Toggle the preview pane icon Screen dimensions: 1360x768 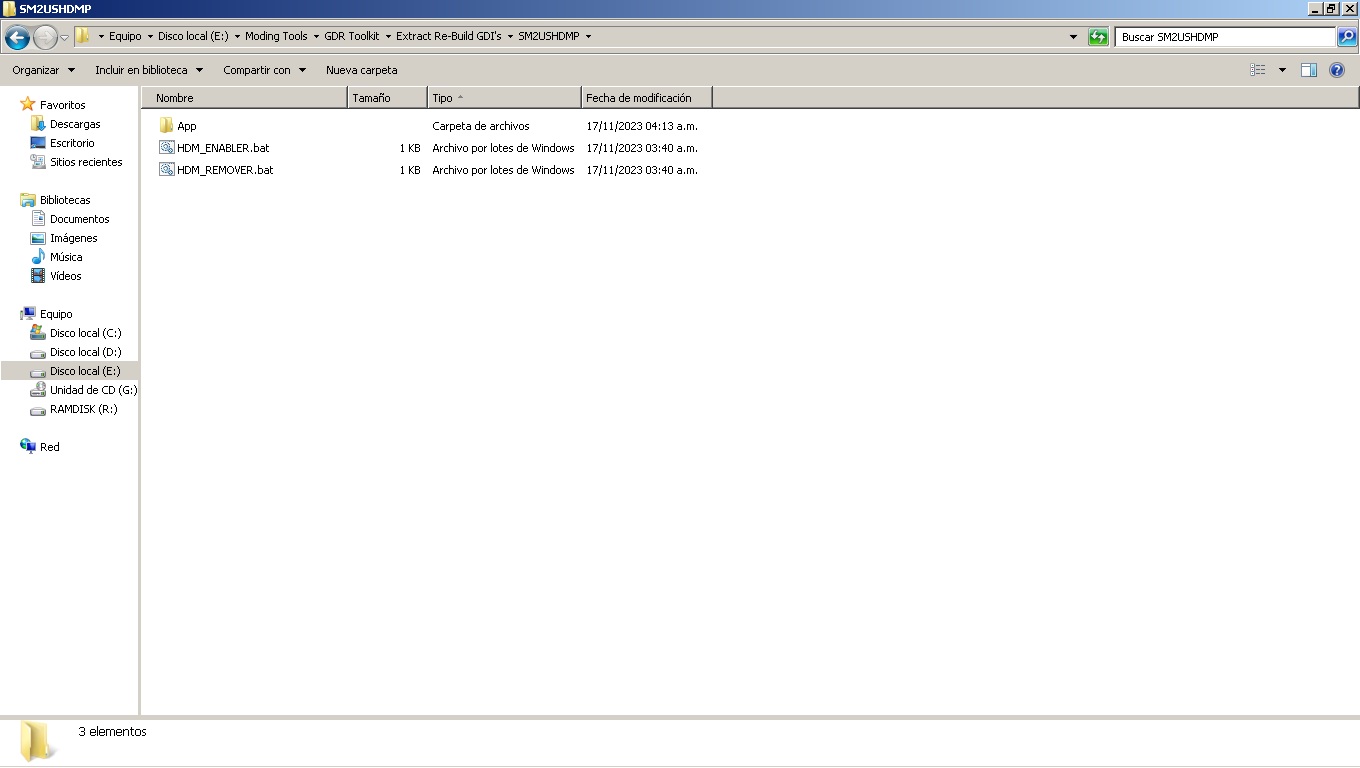point(1309,70)
